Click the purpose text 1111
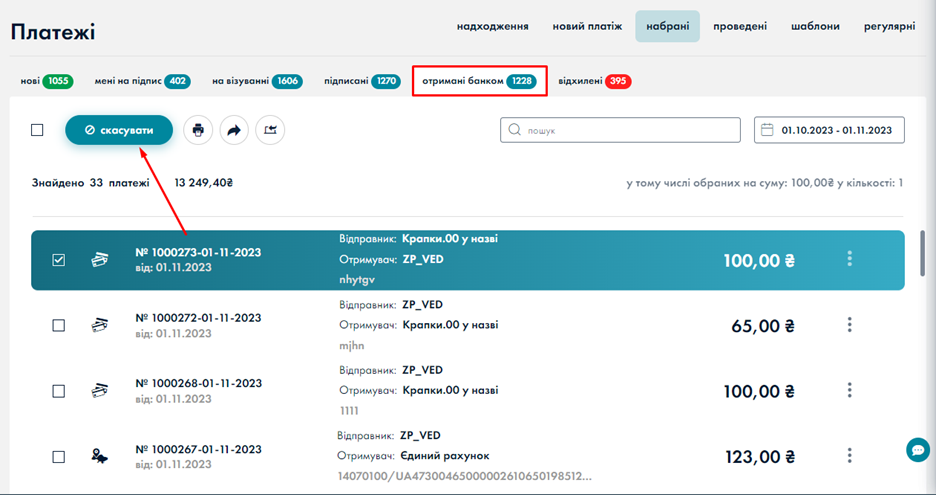The width and height of the screenshot is (936, 495). click(349, 411)
